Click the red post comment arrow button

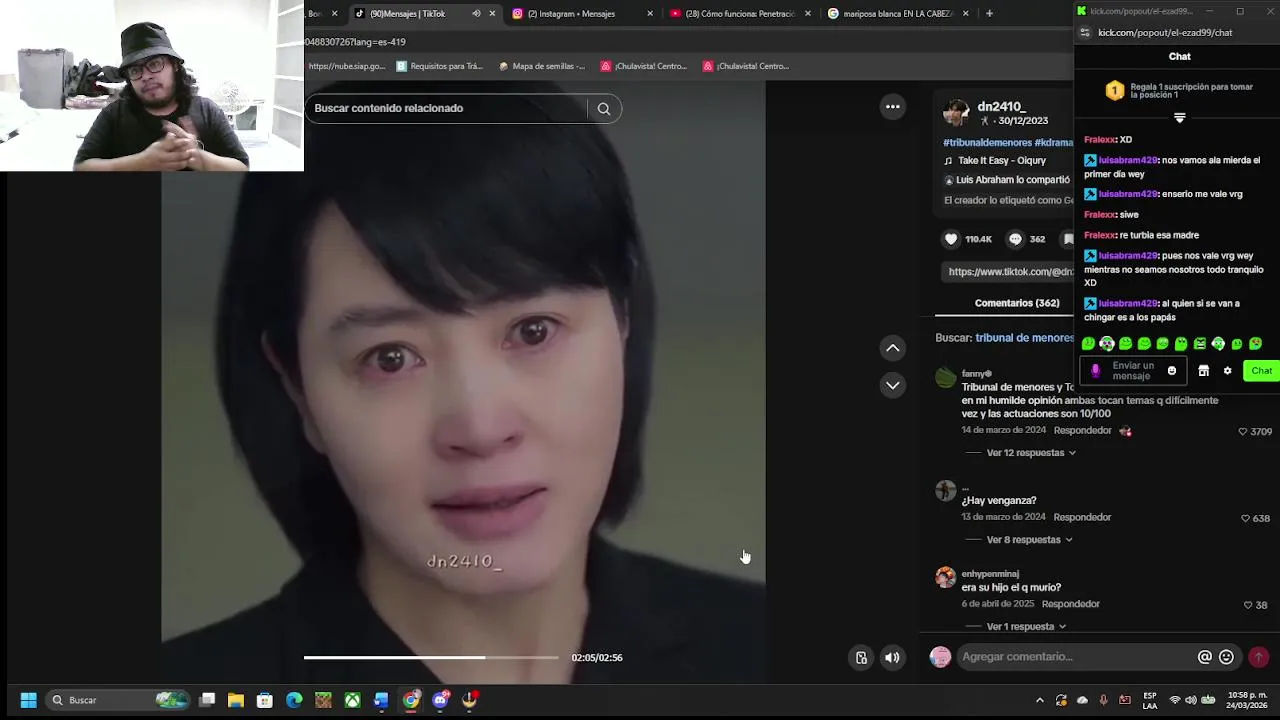1259,657
